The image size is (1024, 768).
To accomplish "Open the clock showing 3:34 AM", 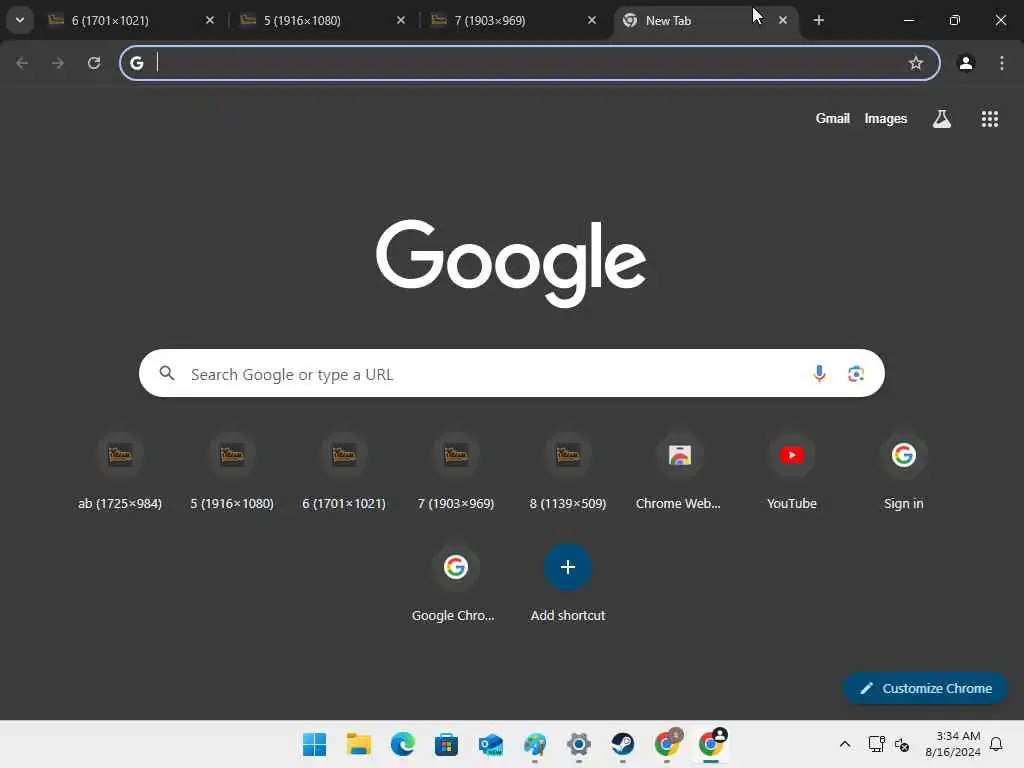I will click(952, 744).
